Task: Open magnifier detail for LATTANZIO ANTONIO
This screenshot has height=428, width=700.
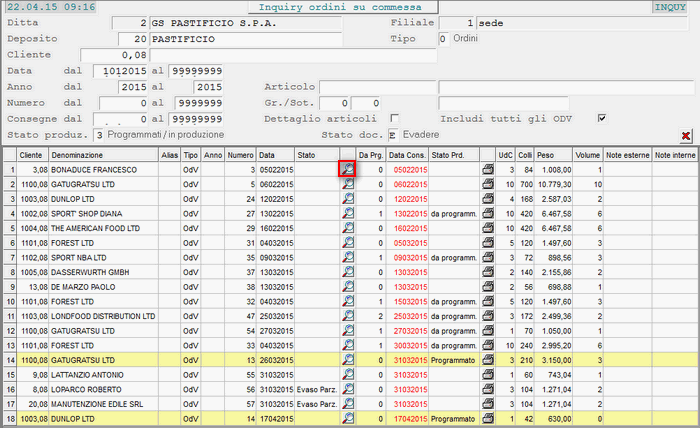Action: click(348, 374)
